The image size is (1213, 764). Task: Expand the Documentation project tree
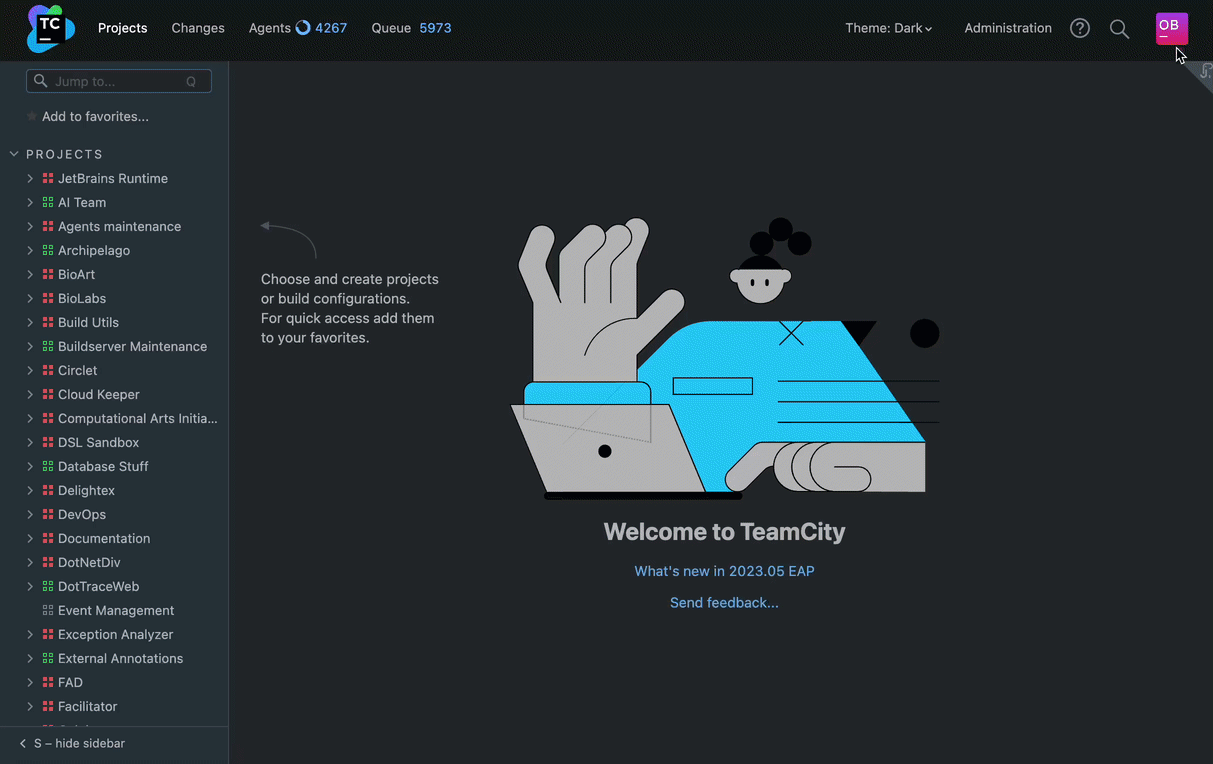(30, 539)
